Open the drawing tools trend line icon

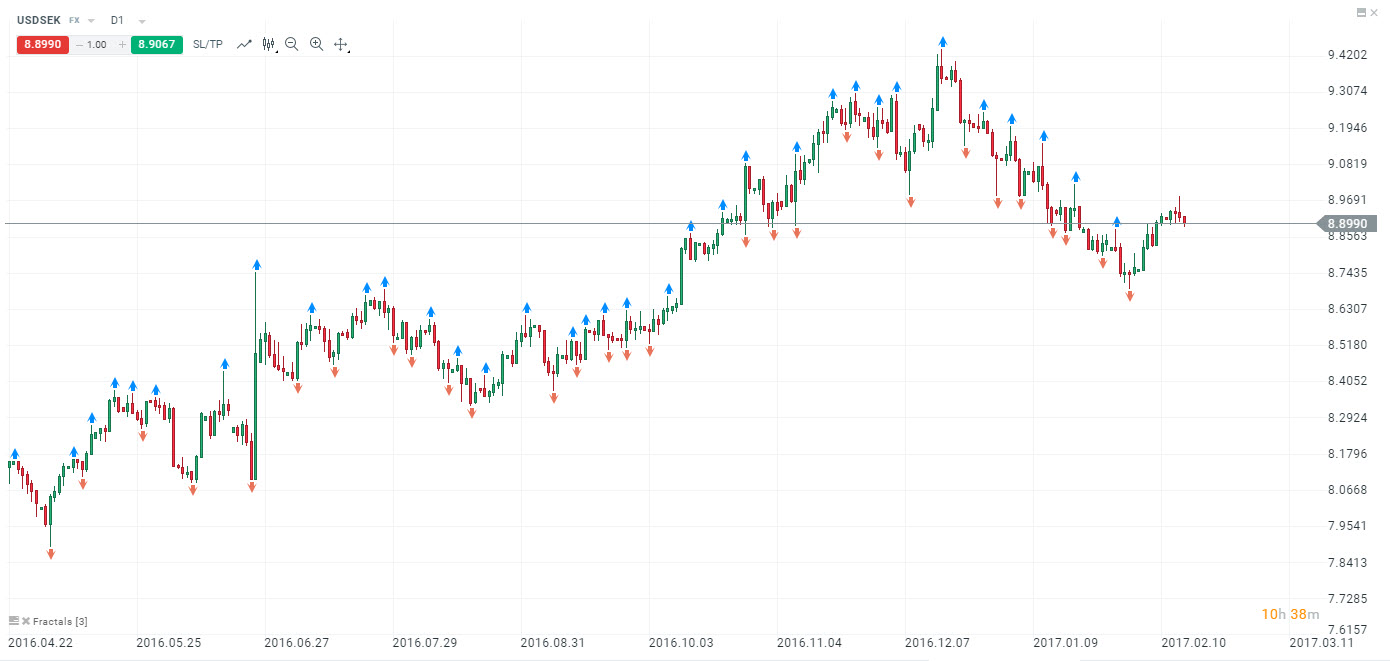point(244,44)
